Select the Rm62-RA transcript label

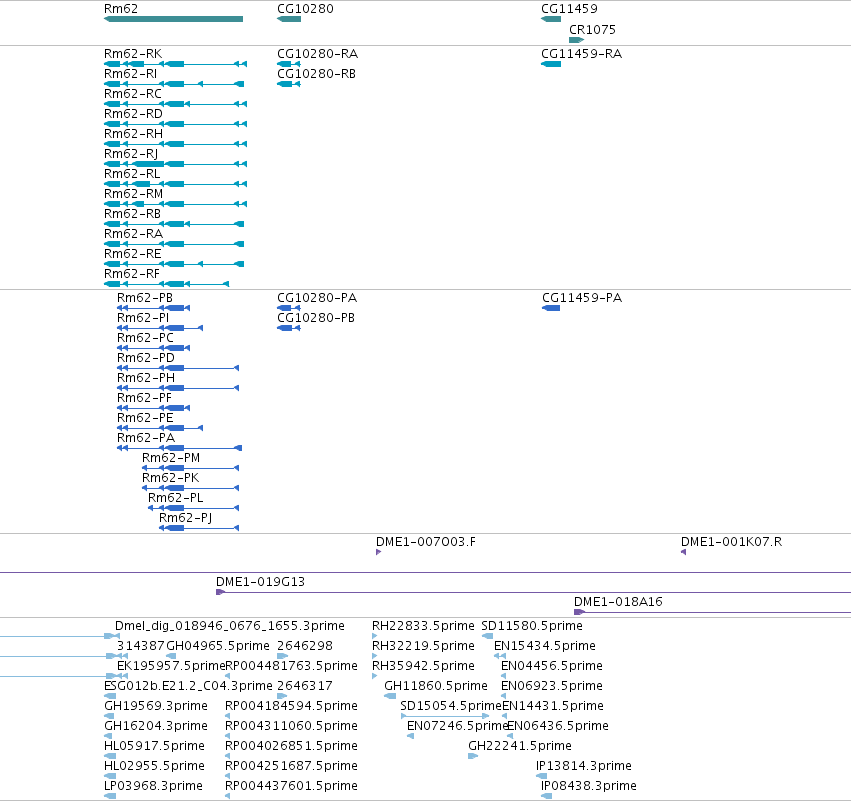pos(133,234)
